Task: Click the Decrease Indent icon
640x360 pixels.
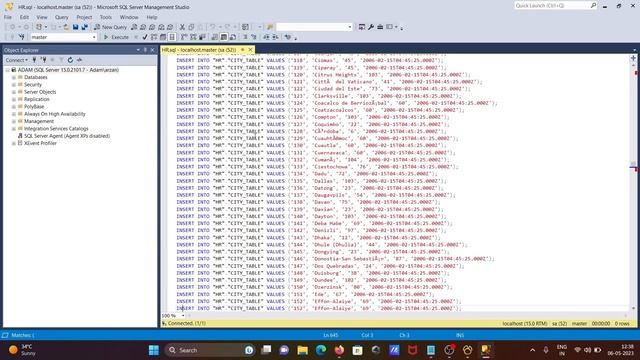Action: 266,37
